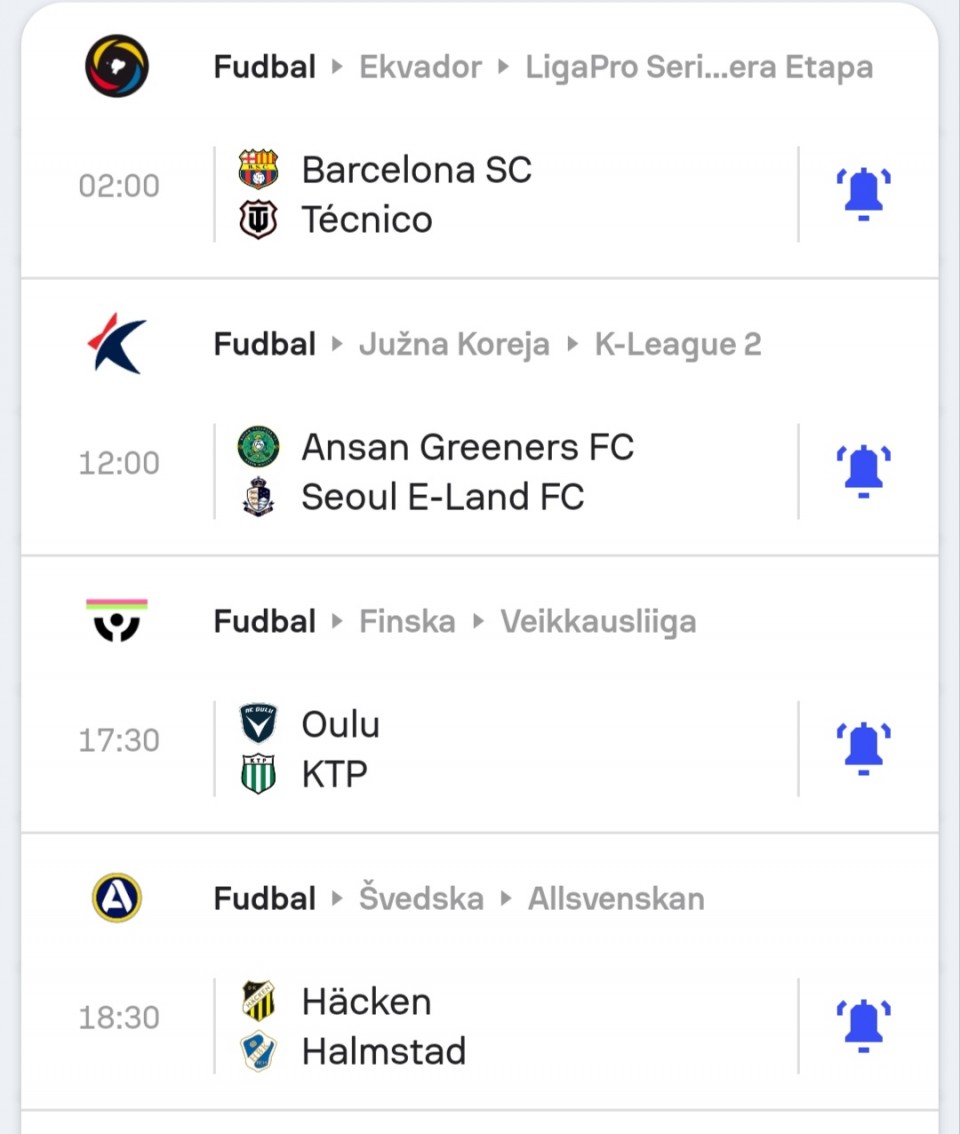
Task: Open Južna Koreja breadcrumb link
Action: 454,344
